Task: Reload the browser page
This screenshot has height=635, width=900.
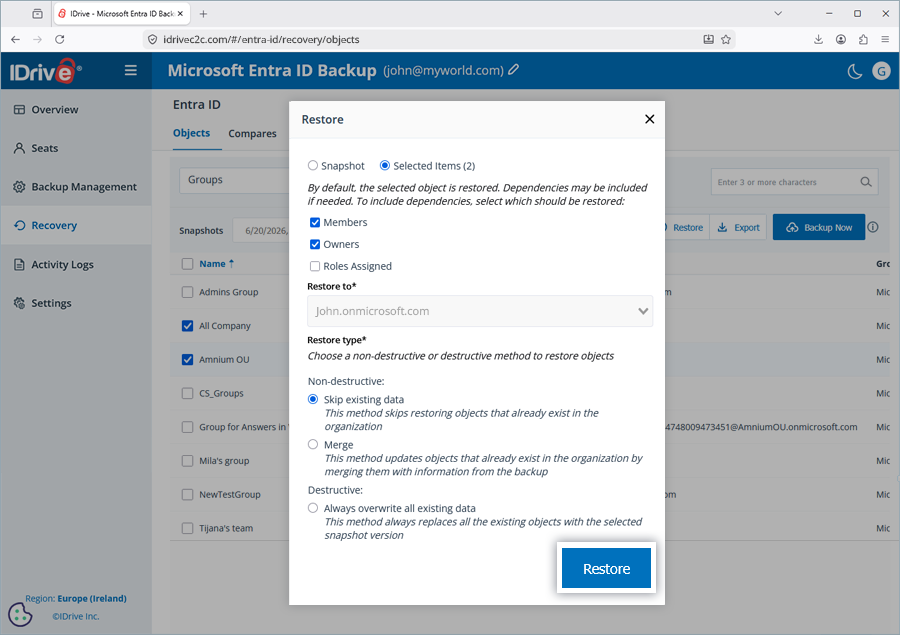Action: tap(60, 40)
